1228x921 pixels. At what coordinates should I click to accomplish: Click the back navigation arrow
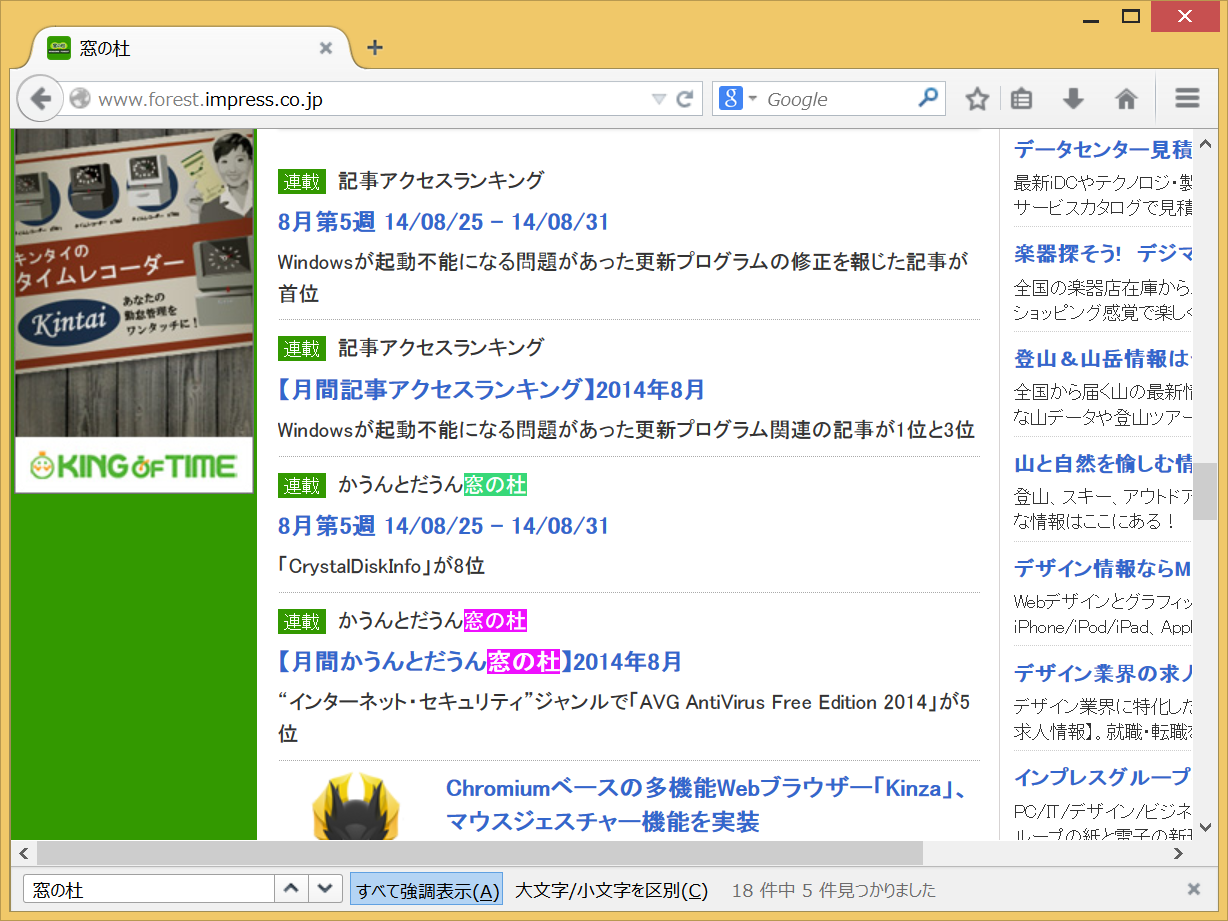pos(40,98)
